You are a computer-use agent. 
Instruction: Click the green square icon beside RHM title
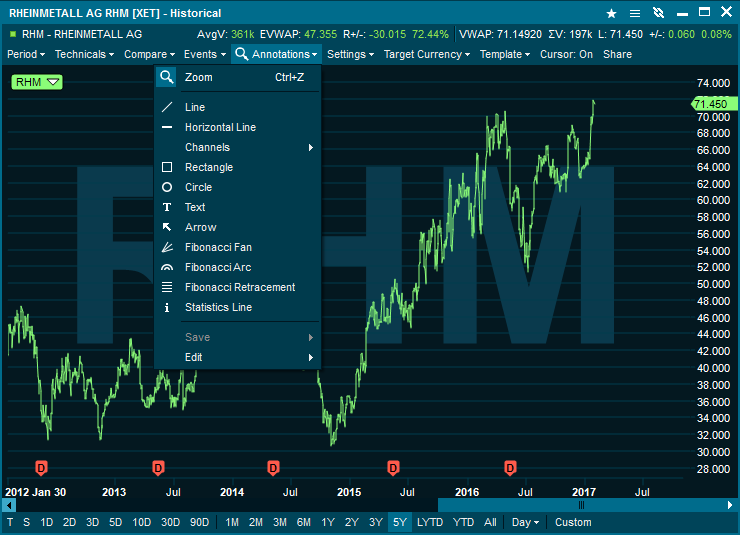[x=13, y=34]
